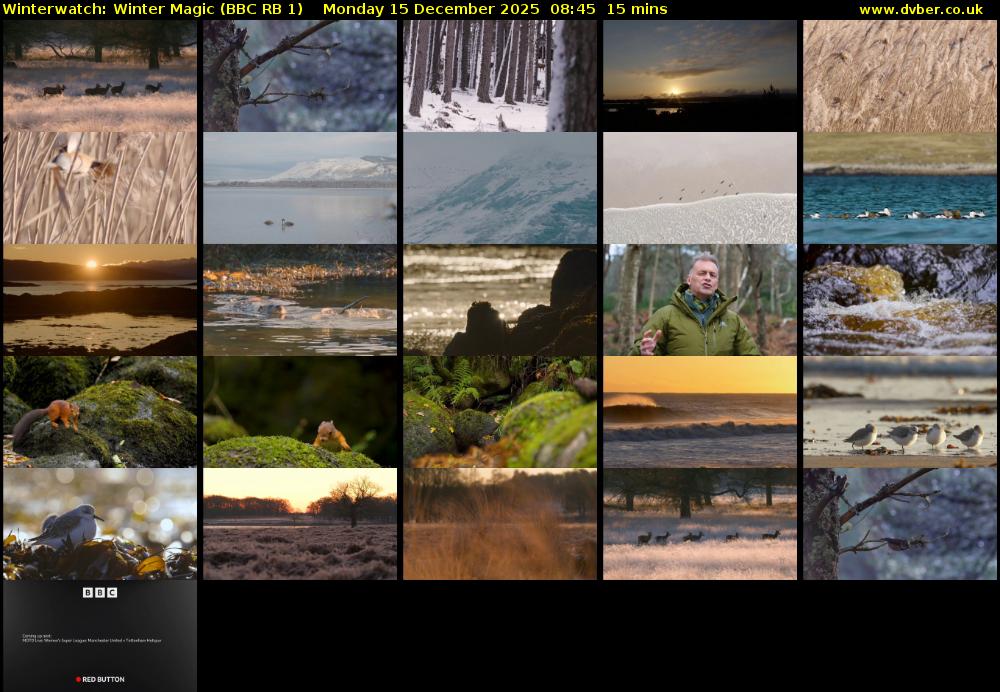
Task: Select the red squirrel standing on mossy rock
Action: 100,412
